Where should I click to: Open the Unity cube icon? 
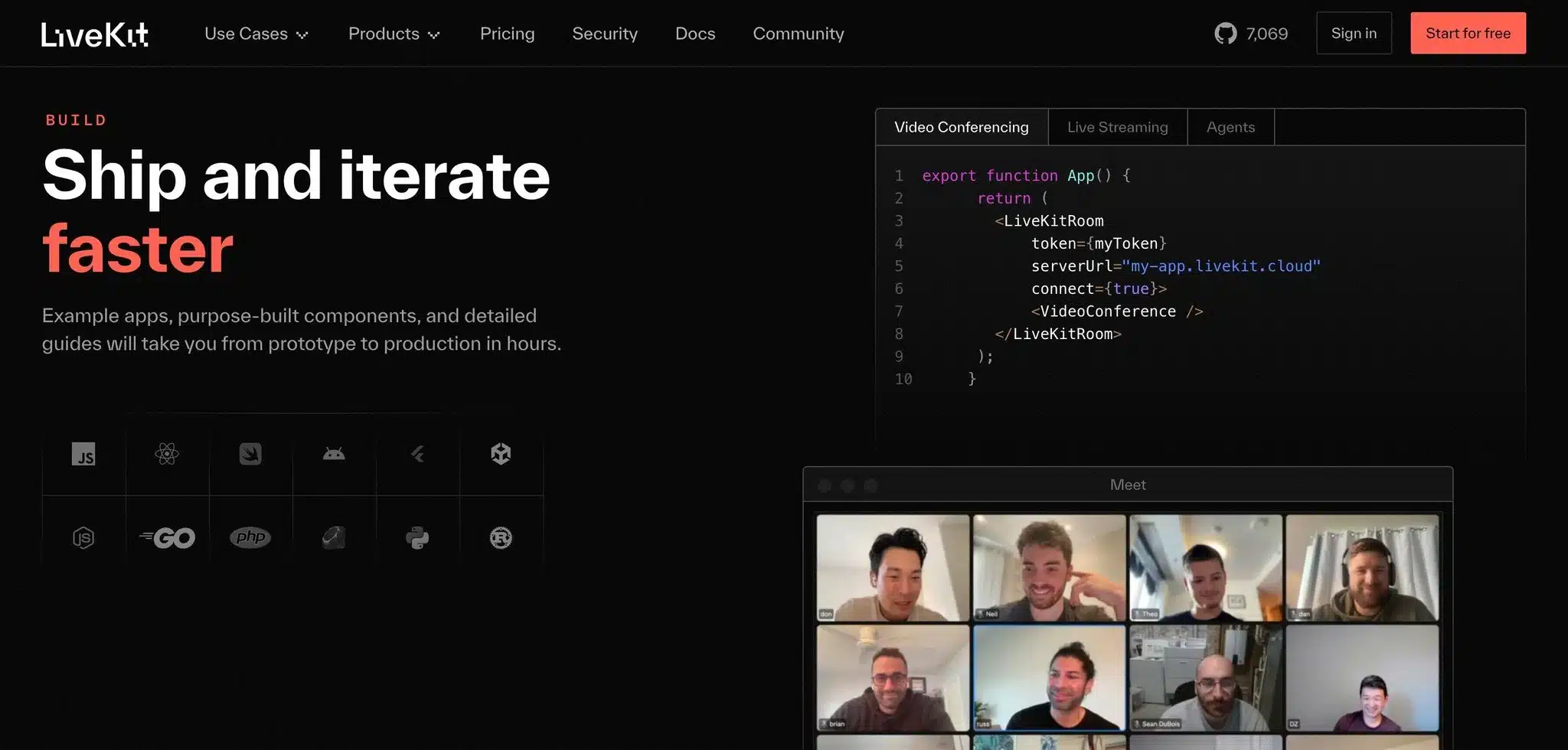(501, 454)
